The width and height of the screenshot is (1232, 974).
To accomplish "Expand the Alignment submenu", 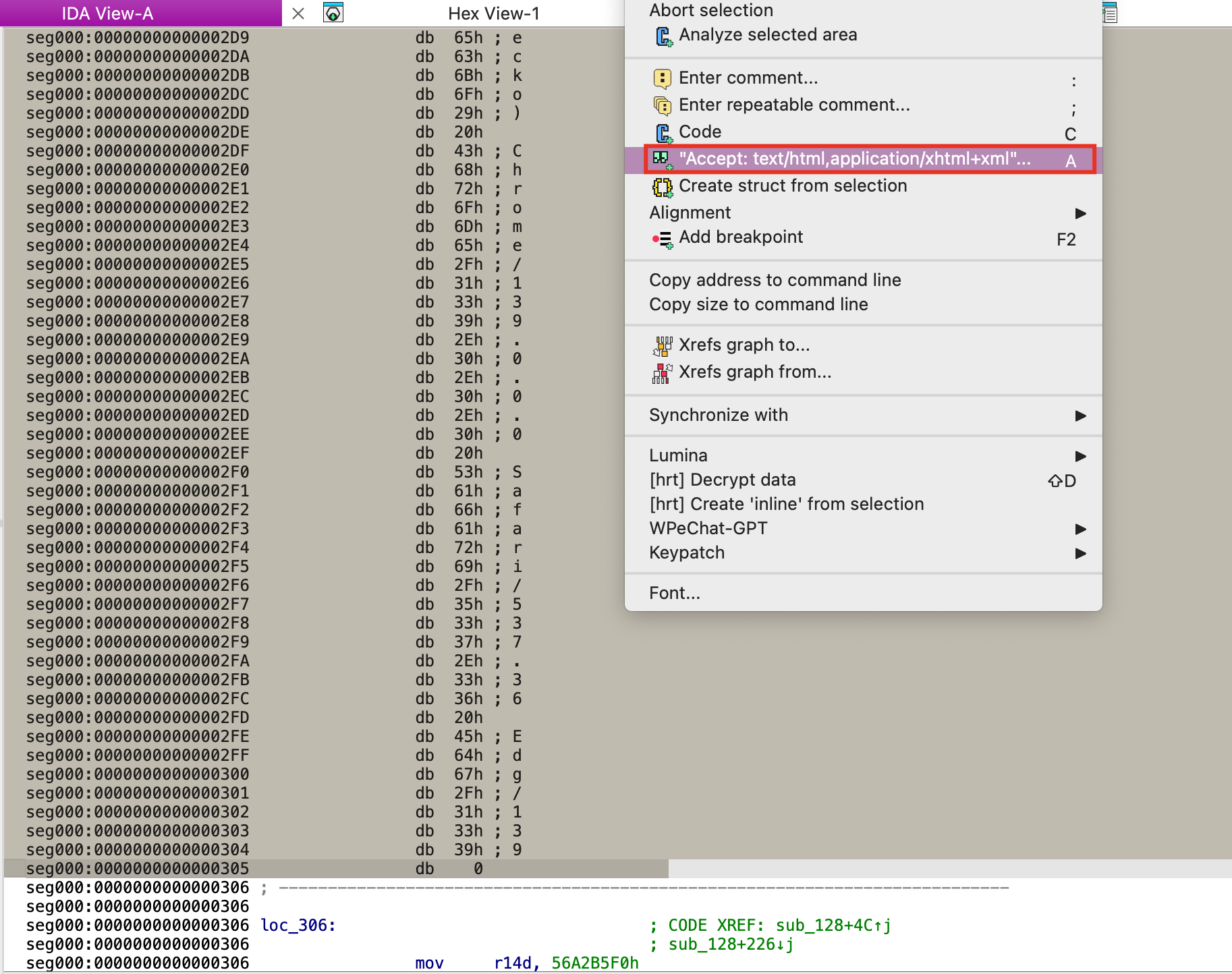I will click(x=1080, y=213).
